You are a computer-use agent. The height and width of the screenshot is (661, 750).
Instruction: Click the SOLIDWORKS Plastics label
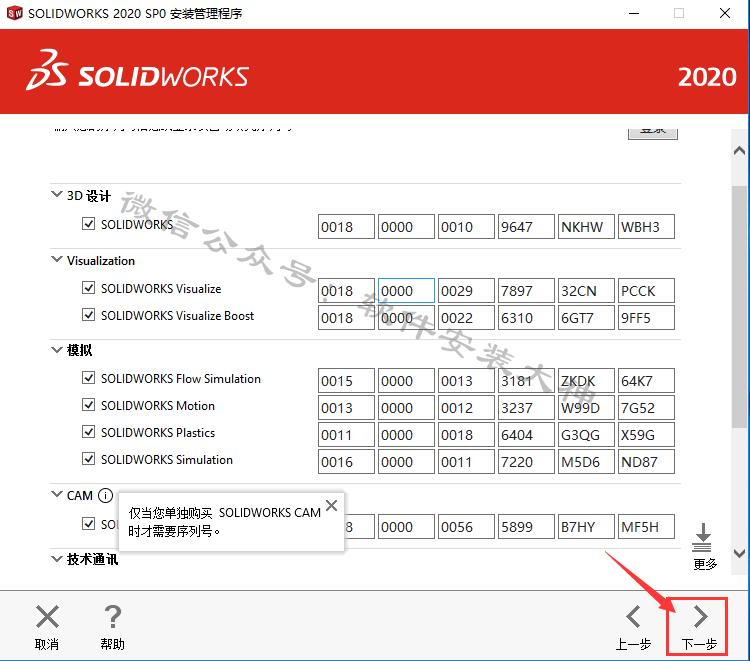tap(158, 432)
